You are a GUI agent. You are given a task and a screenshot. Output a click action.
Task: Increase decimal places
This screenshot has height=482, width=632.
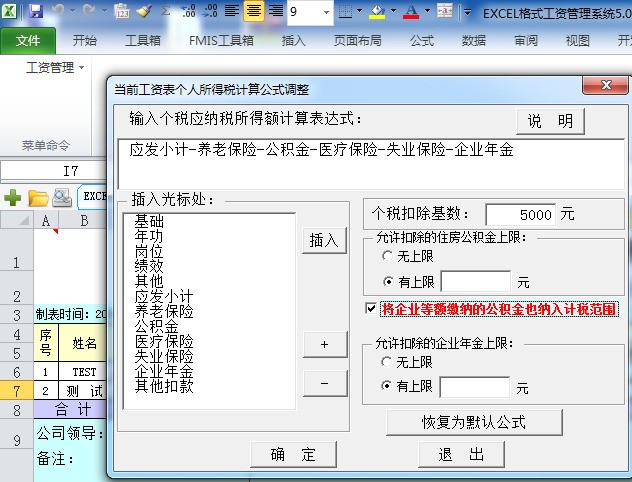[188, 10]
